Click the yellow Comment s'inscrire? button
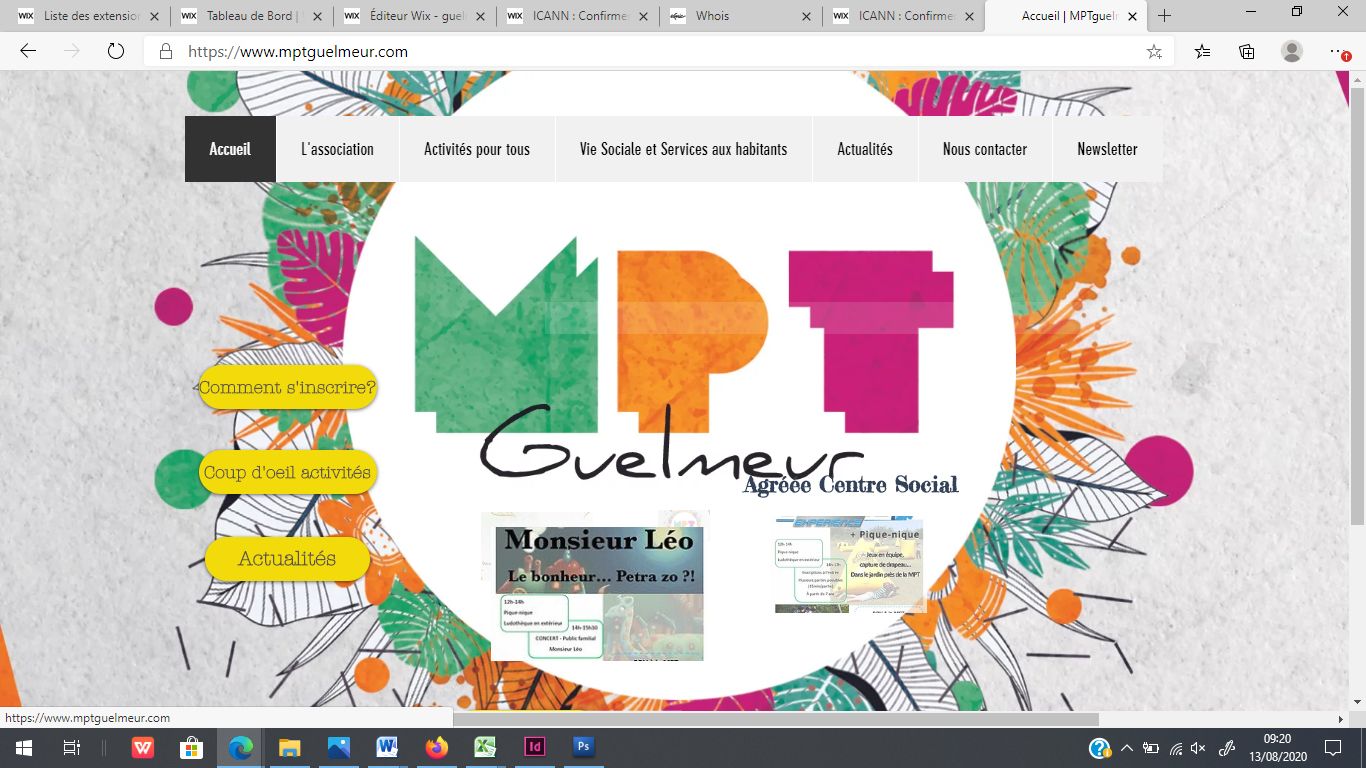1366x768 pixels. tap(287, 387)
